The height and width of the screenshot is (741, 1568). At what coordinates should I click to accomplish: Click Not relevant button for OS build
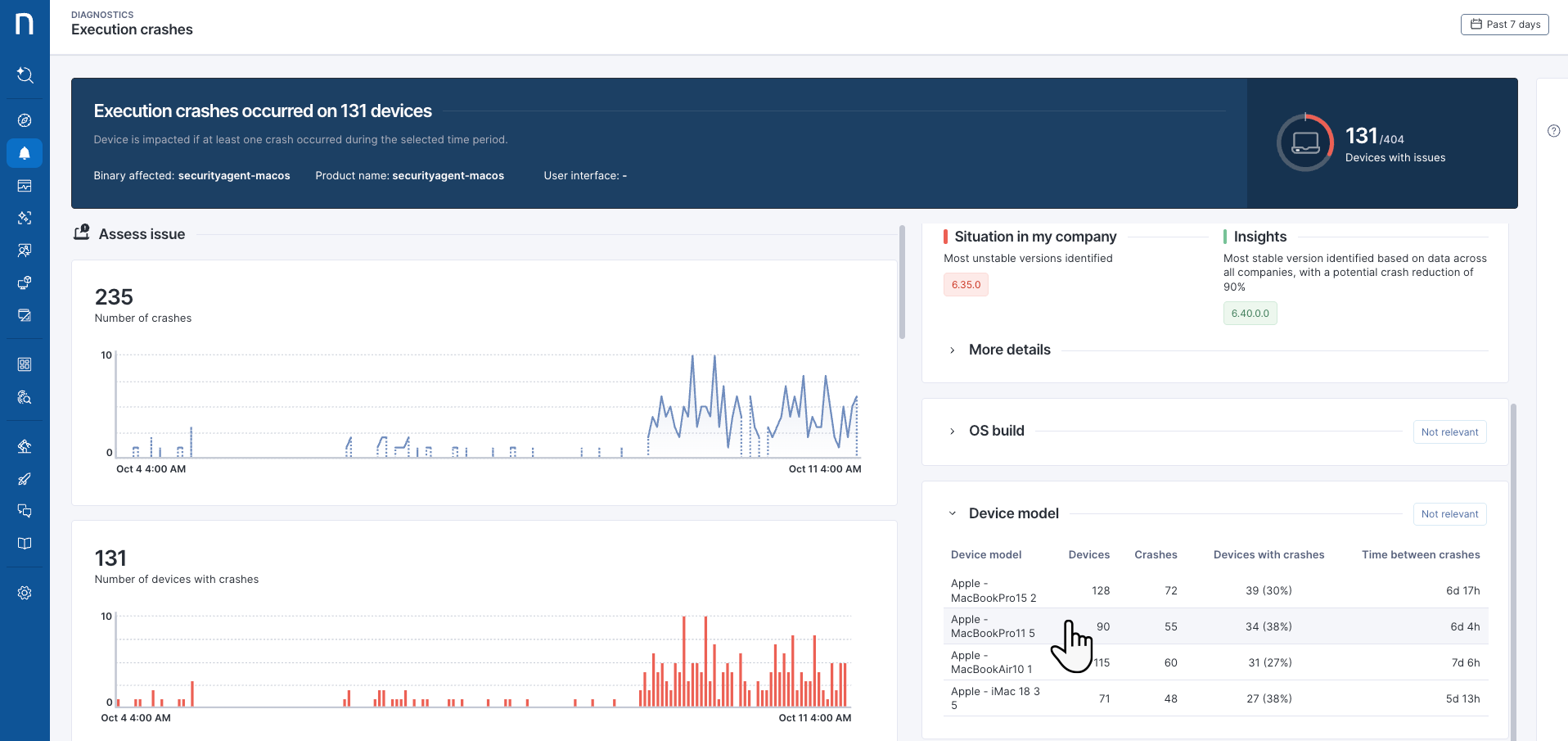1449,432
